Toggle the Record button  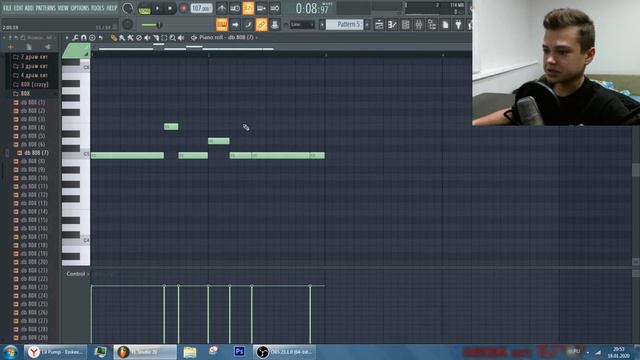coord(184,8)
